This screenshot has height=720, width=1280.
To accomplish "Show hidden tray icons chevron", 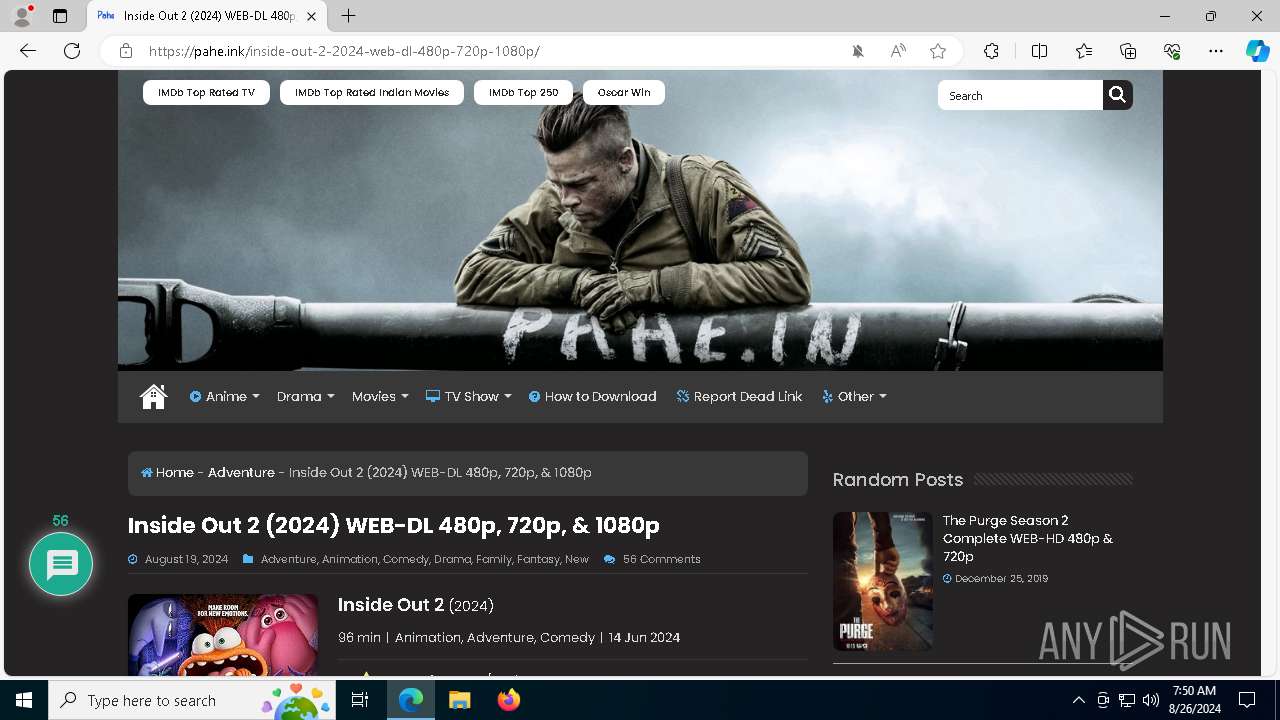I will 1078,700.
